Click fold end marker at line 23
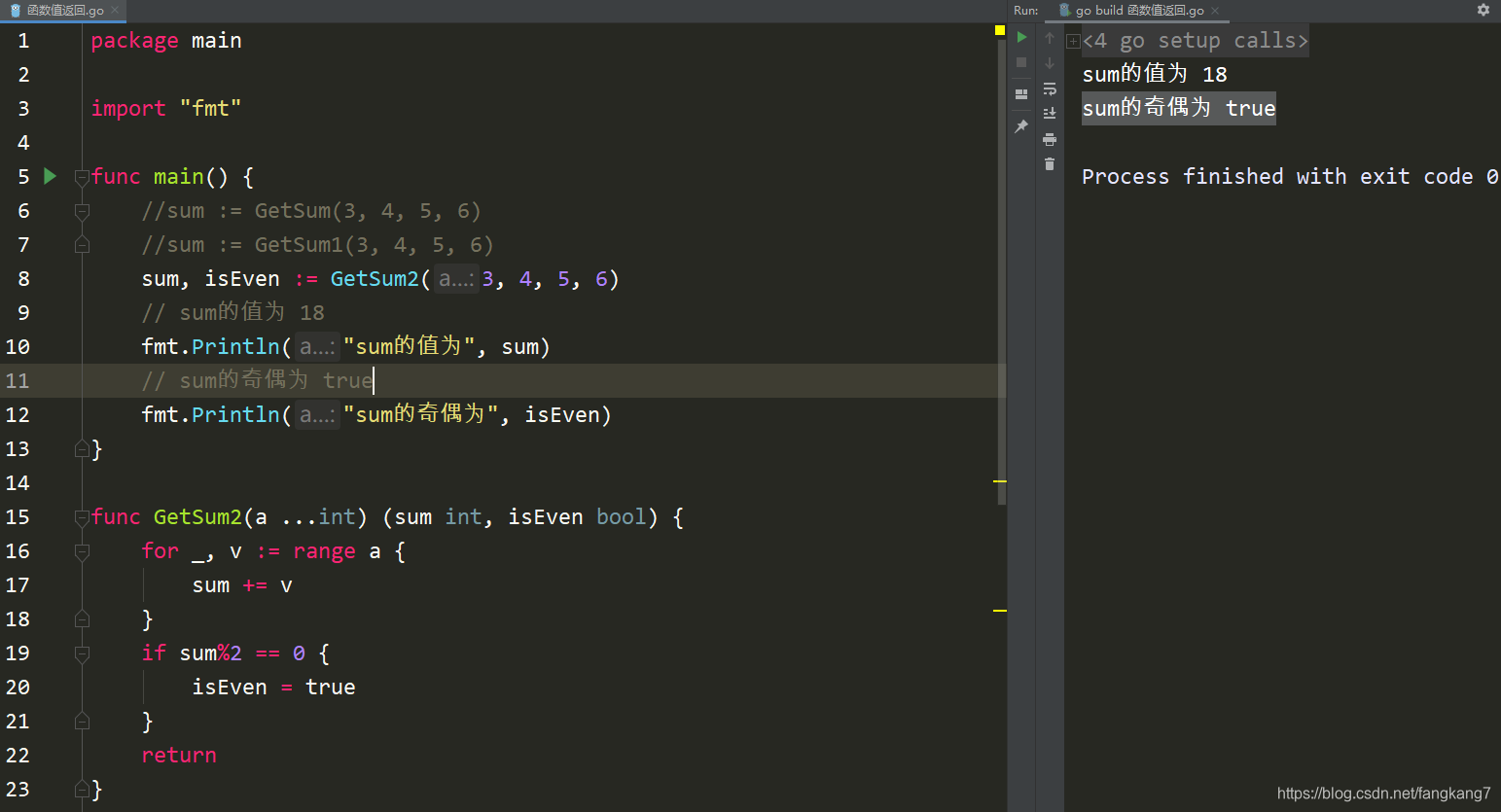The height and width of the screenshot is (812, 1501). 82,790
